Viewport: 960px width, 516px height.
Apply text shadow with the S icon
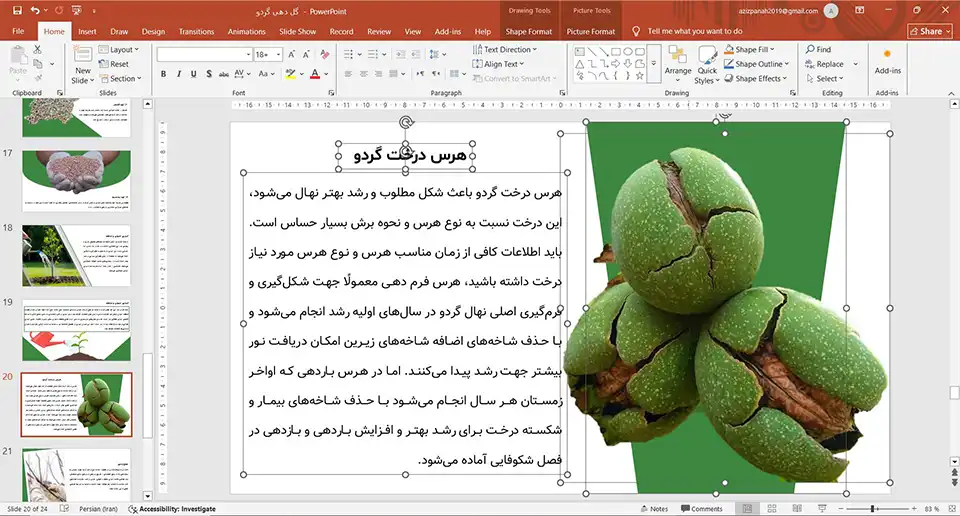[x=209, y=73]
